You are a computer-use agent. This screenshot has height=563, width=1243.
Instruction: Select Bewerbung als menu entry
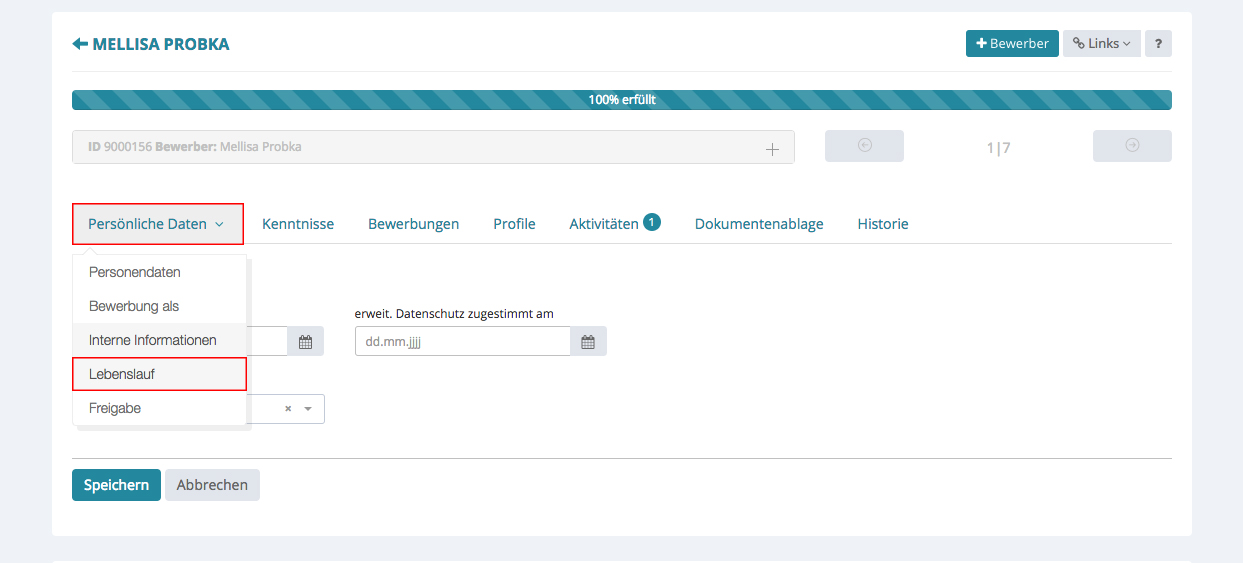[134, 306]
